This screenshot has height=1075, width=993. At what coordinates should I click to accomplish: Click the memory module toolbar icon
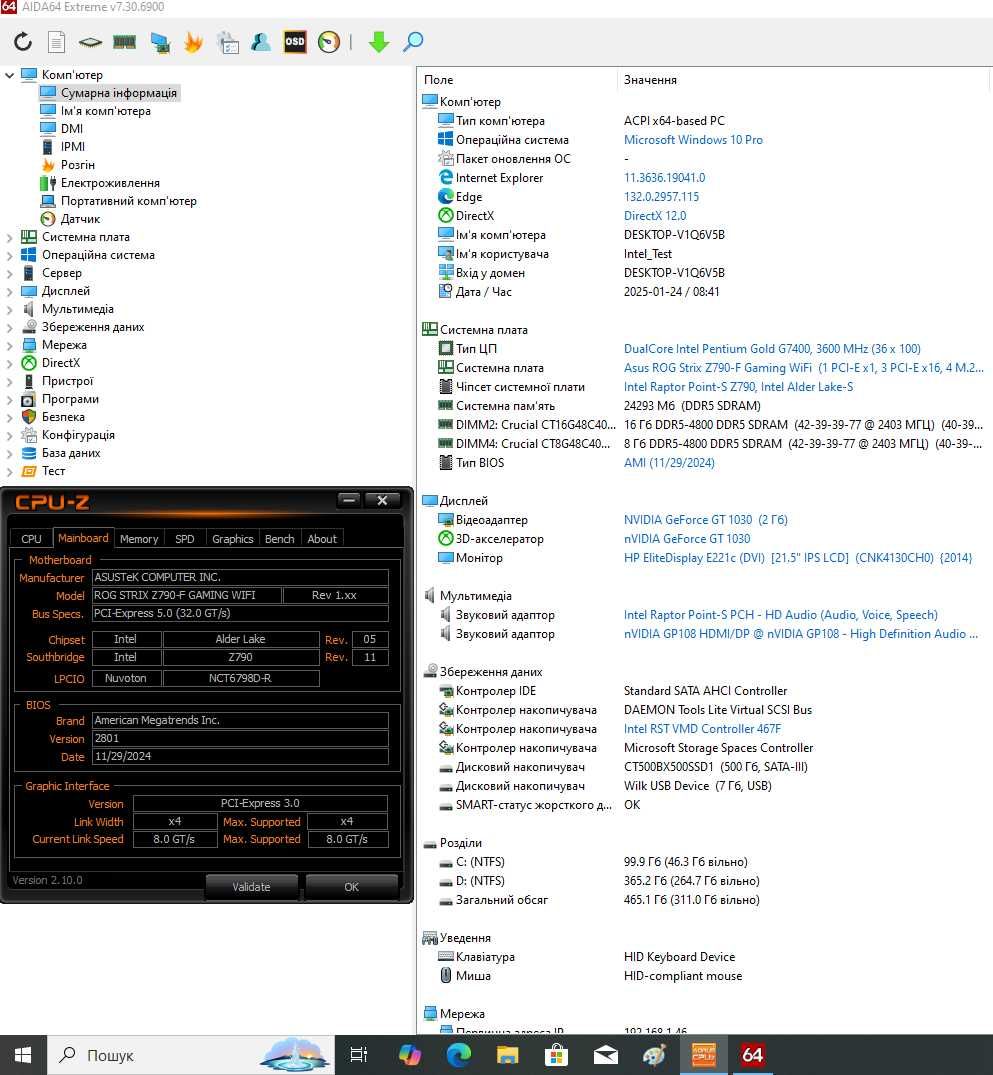tap(124, 43)
